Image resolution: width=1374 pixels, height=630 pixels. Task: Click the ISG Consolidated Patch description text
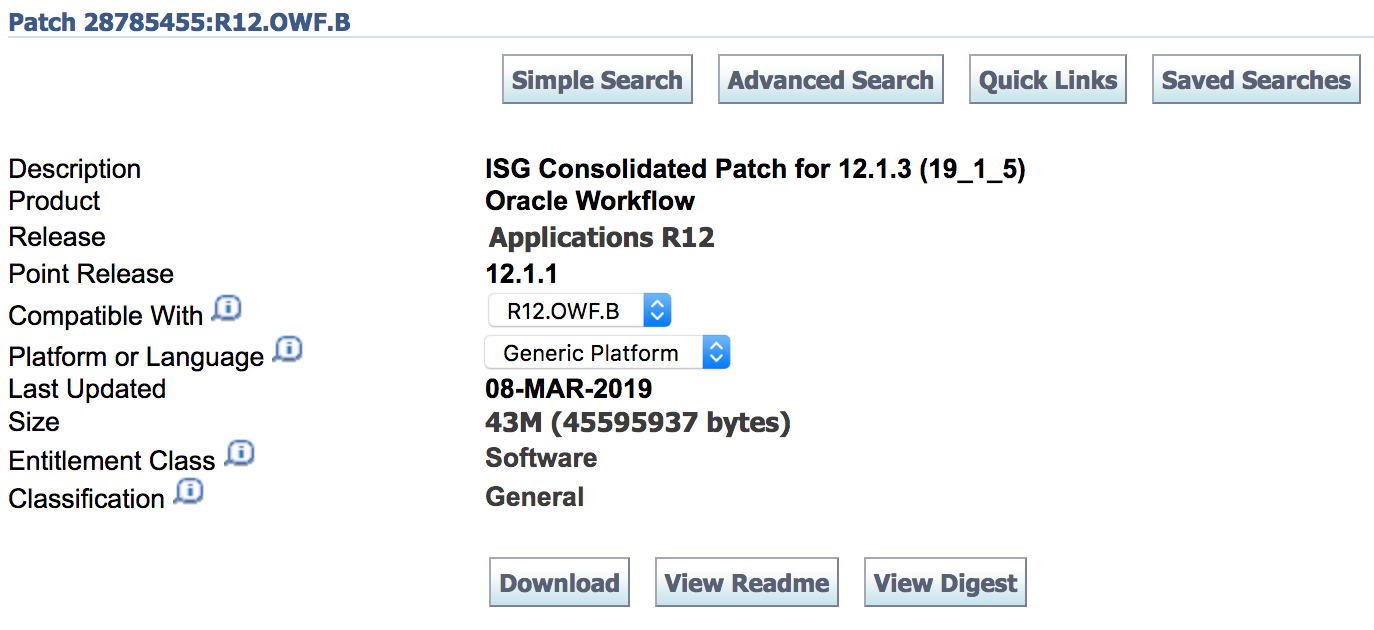tap(755, 169)
